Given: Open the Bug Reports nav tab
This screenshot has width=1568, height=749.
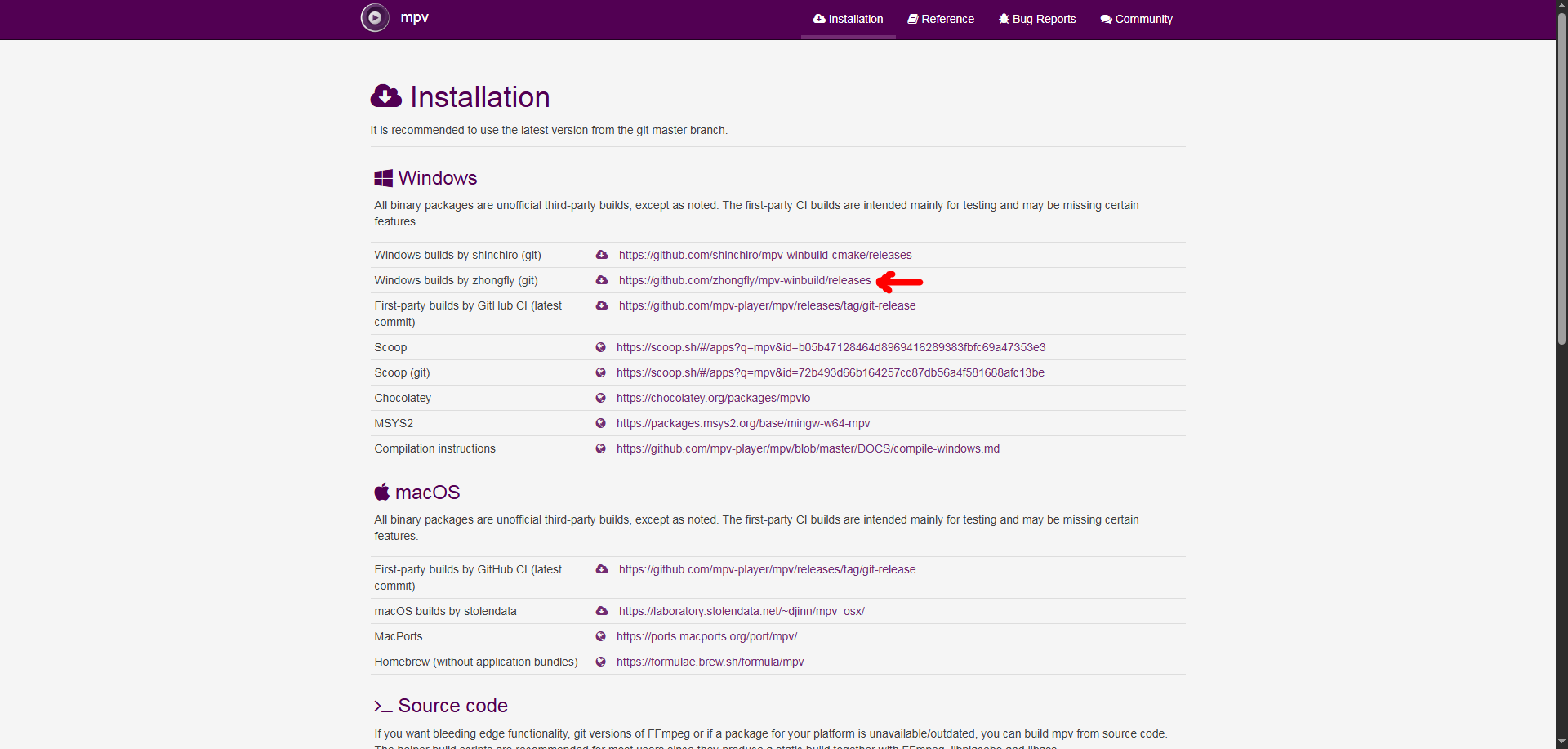Looking at the screenshot, I should pos(1037,19).
